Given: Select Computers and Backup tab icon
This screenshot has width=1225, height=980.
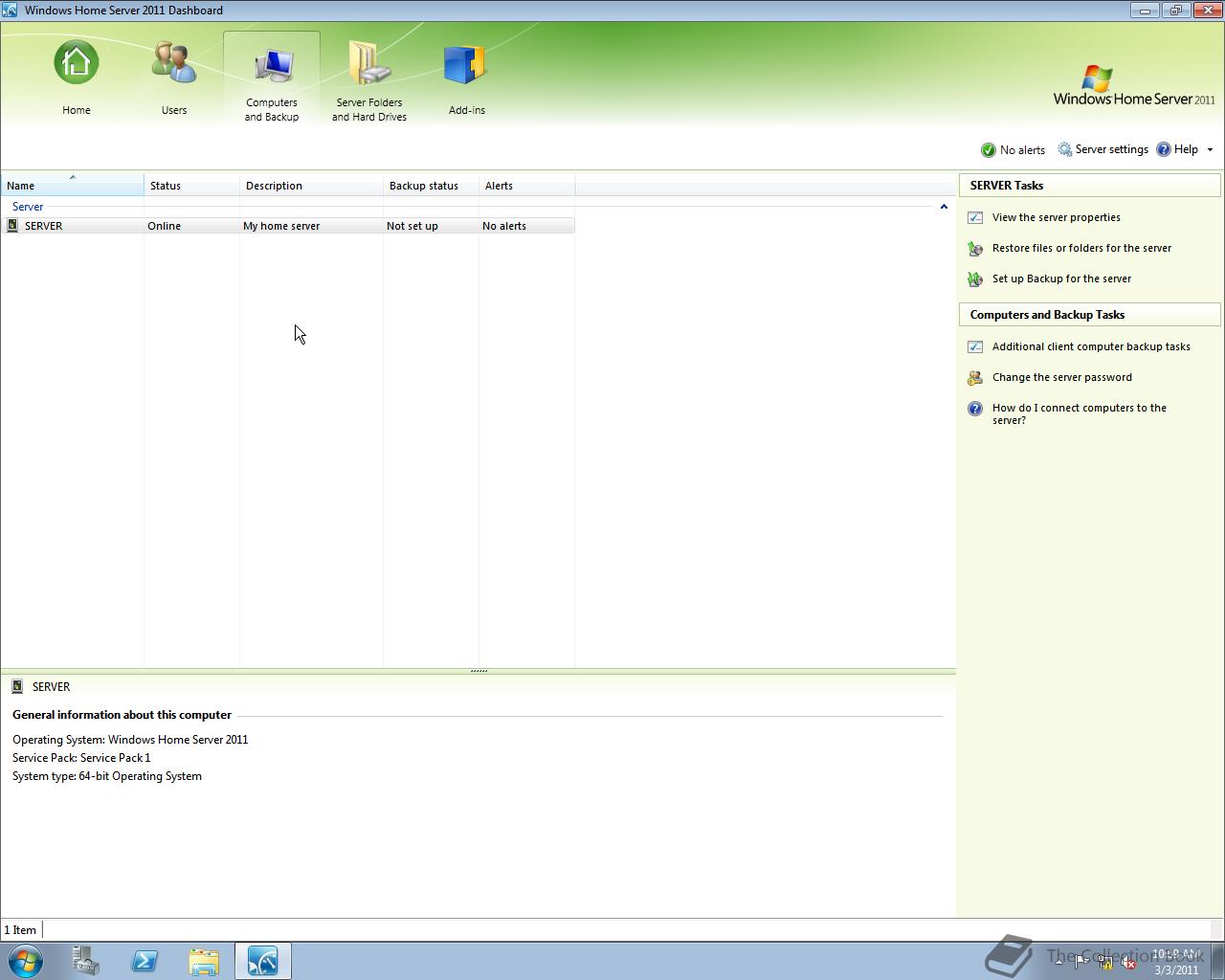Looking at the screenshot, I should pyautogui.click(x=273, y=67).
